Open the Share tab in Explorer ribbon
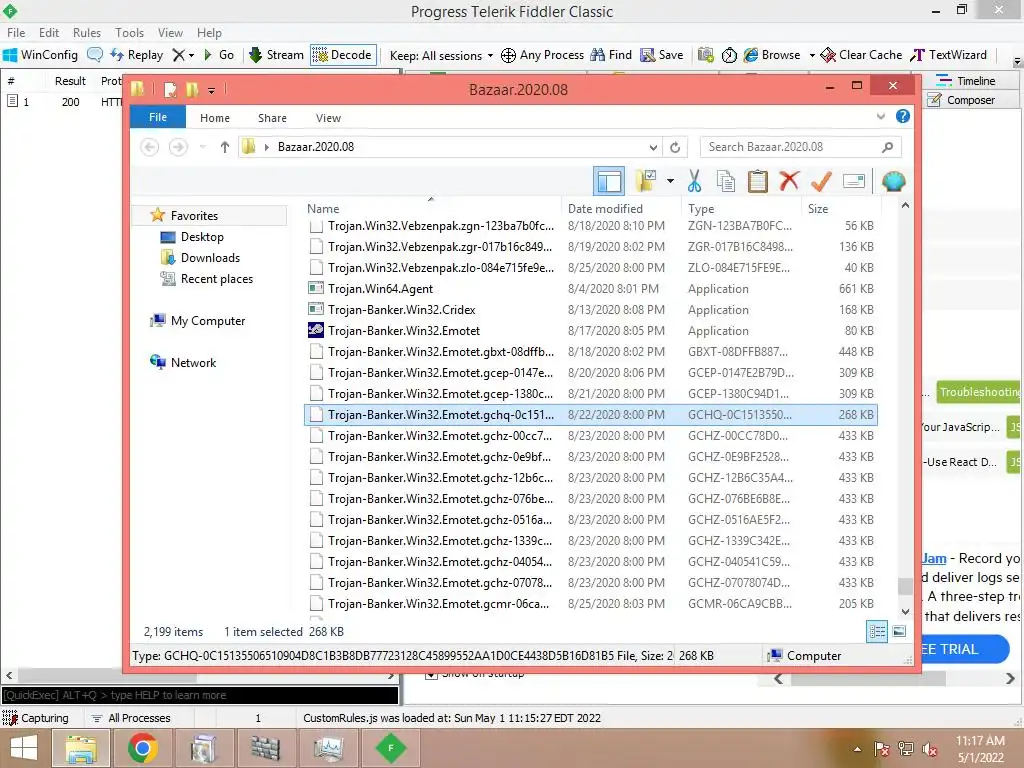 (x=272, y=118)
